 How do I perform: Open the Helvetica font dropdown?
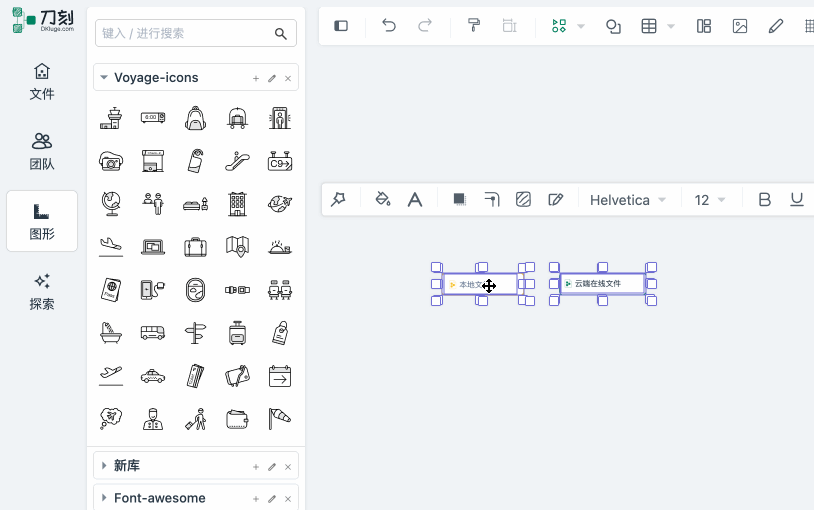[628, 200]
